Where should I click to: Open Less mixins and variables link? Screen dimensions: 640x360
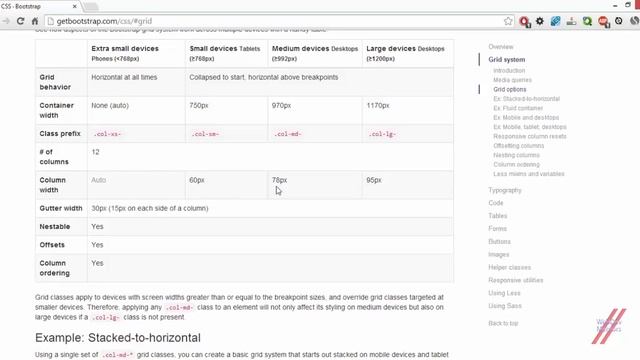[529, 174]
